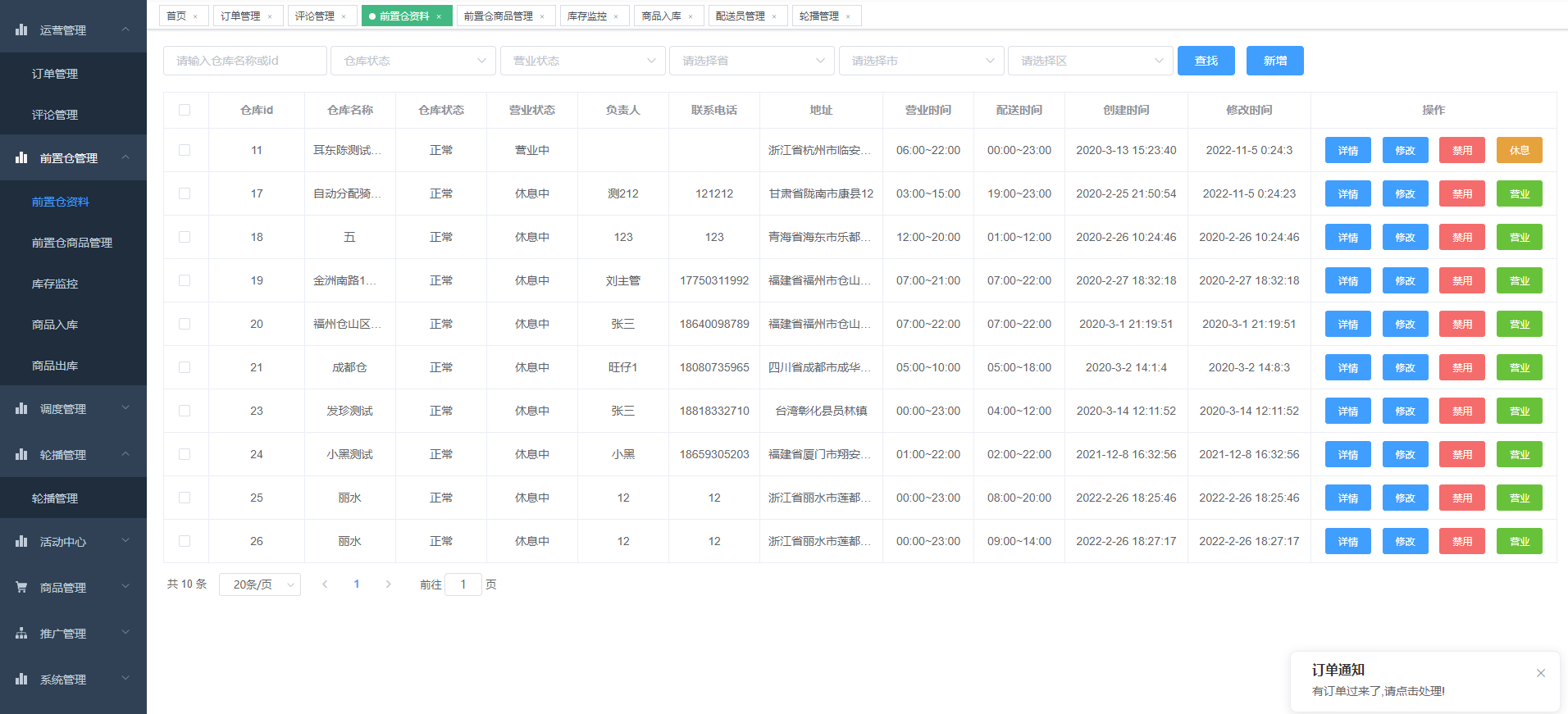
Task: Open 商品出库 in the sidebar menu
Action: pos(55,366)
